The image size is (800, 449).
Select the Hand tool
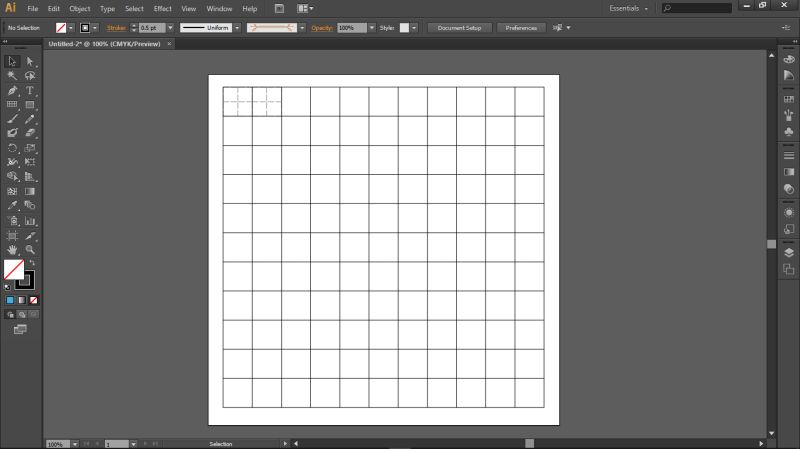12,250
